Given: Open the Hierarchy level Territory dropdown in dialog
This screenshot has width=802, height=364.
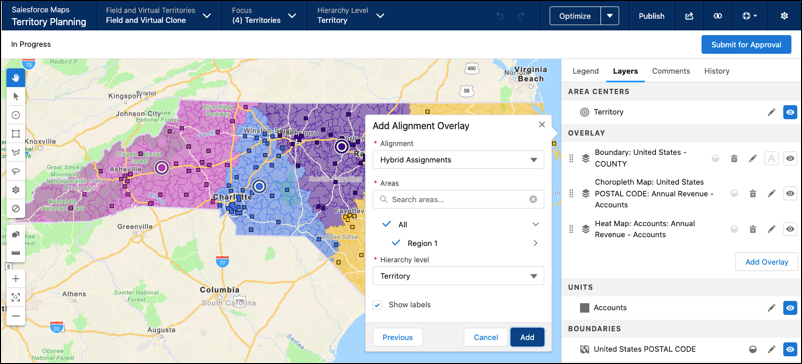Looking at the screenshot, I should tap(458, 276).
